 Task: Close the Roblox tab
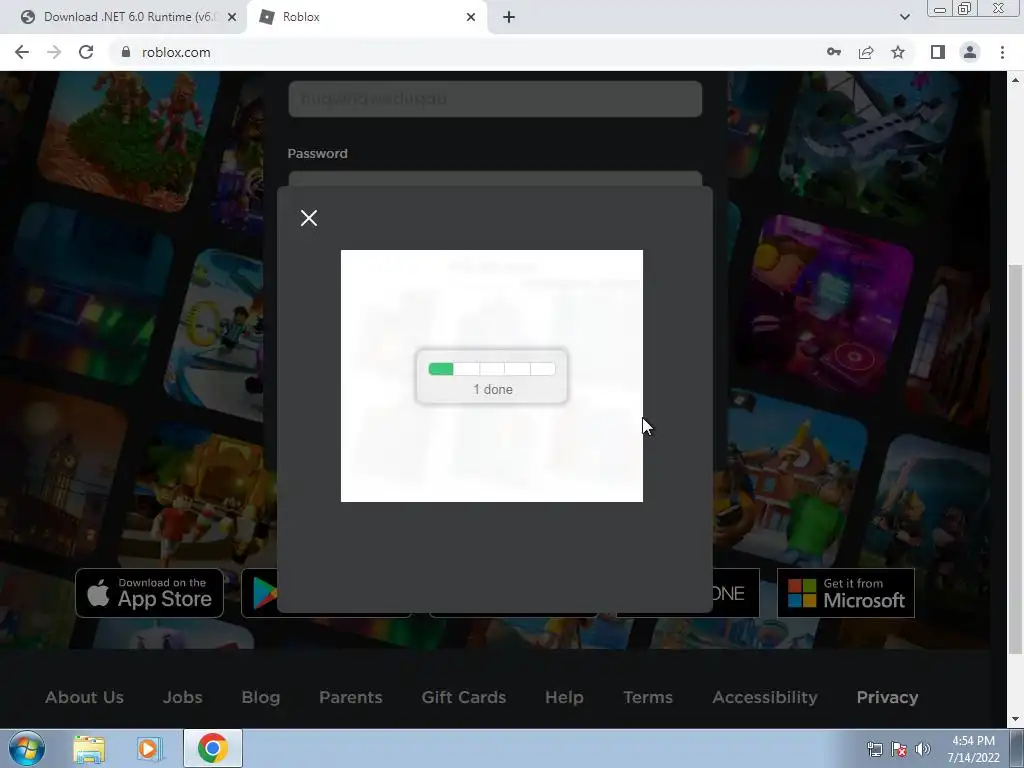(471, 17)
